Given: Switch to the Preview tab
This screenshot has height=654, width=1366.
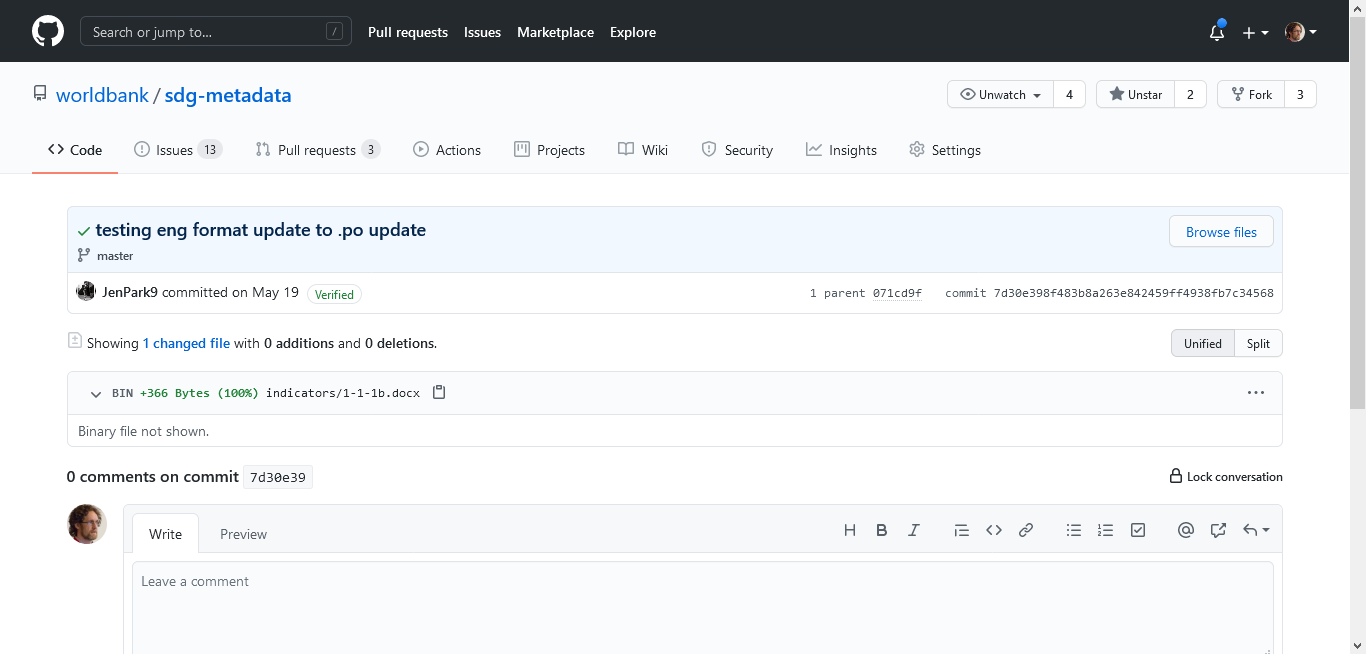Looking at the screenshot, I should [243, 533].
